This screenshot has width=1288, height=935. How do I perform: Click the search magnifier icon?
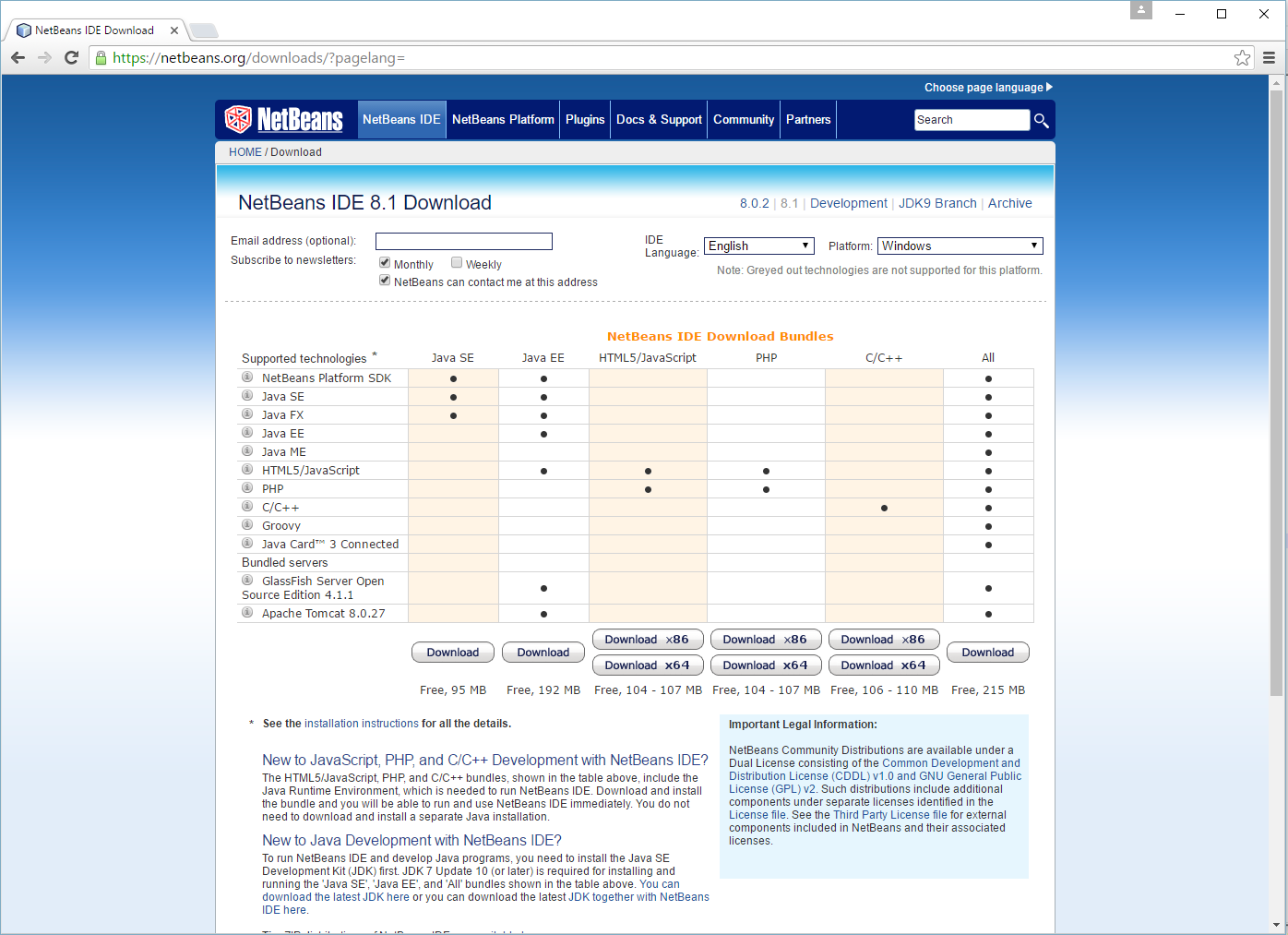[x=1042, y=120]
